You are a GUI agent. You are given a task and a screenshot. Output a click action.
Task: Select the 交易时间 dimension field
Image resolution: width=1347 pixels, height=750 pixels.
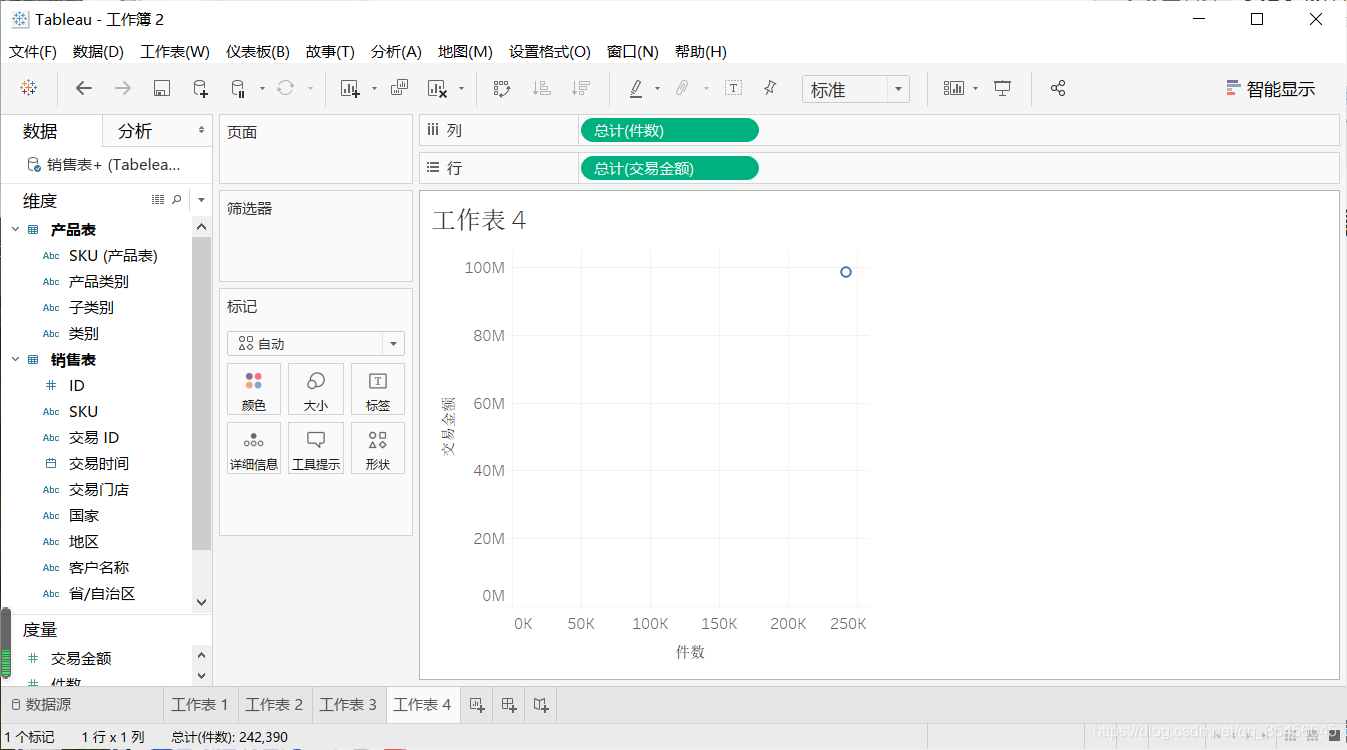[98, 464]
